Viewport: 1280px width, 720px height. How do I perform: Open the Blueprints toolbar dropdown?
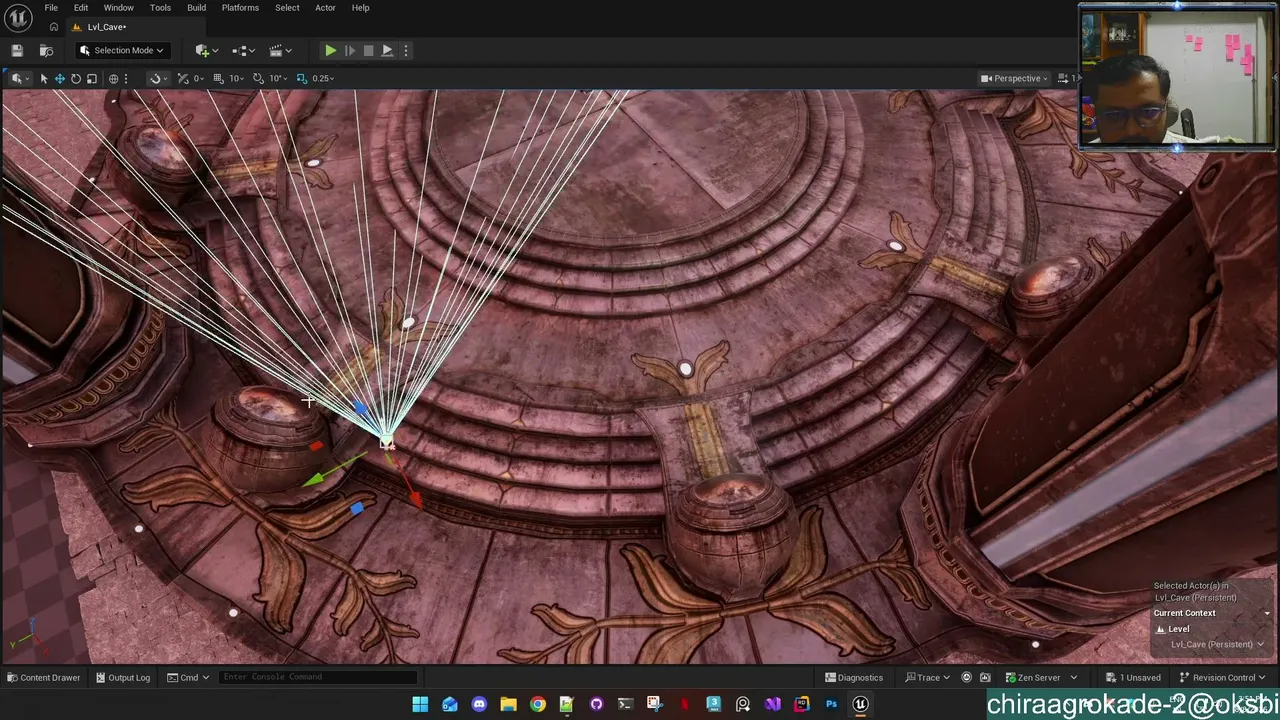pyautogui.click(x=243, y=50)
